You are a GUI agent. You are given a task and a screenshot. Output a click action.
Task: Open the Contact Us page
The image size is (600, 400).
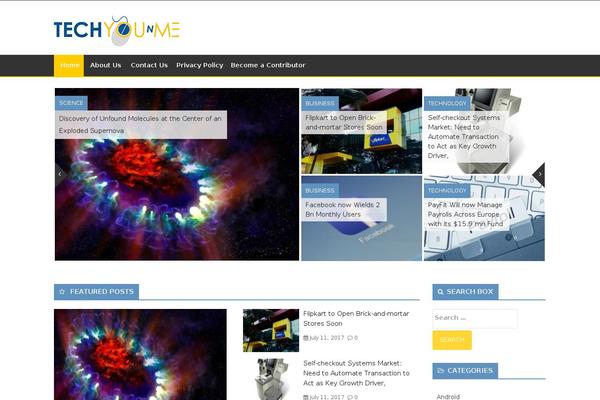tap(149, 65)
